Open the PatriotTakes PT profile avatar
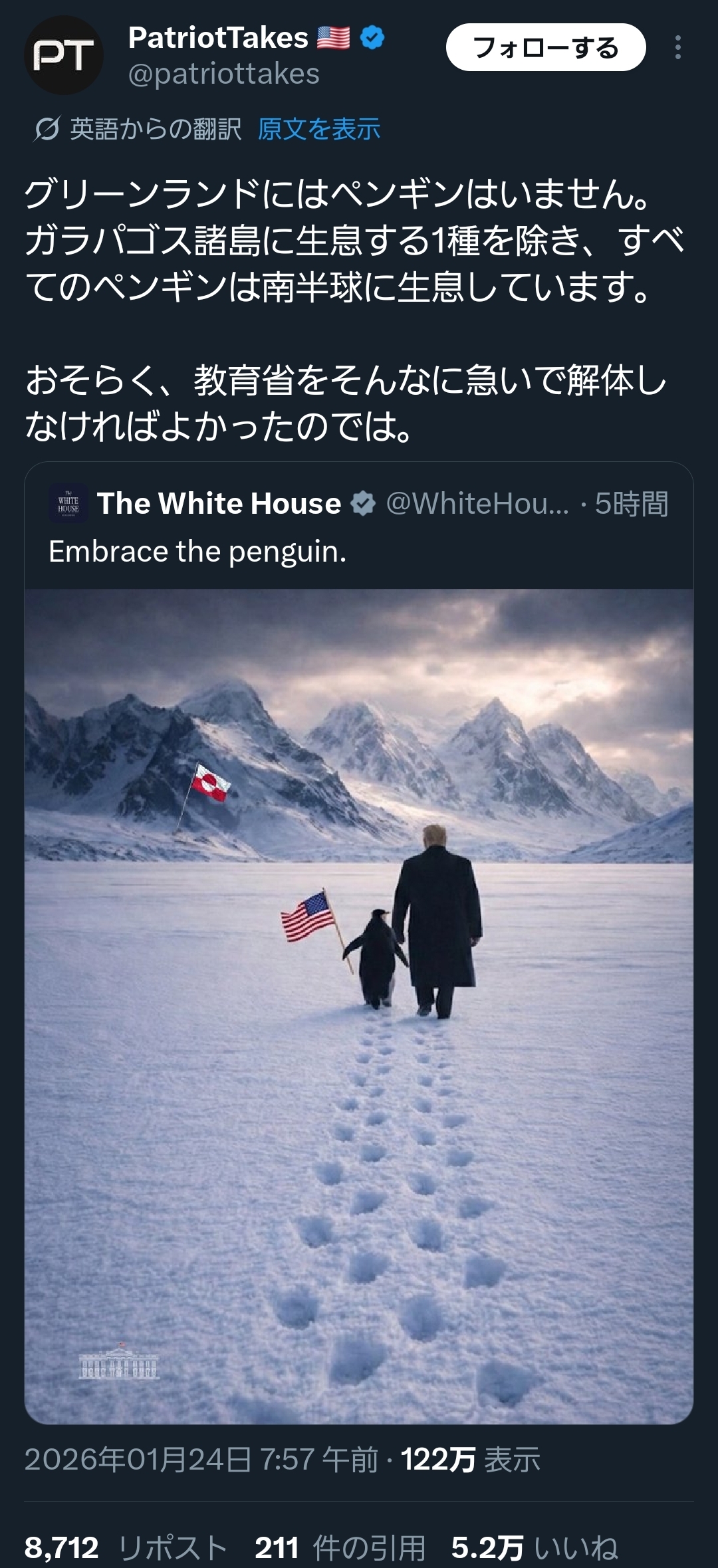 pos(64,55)
